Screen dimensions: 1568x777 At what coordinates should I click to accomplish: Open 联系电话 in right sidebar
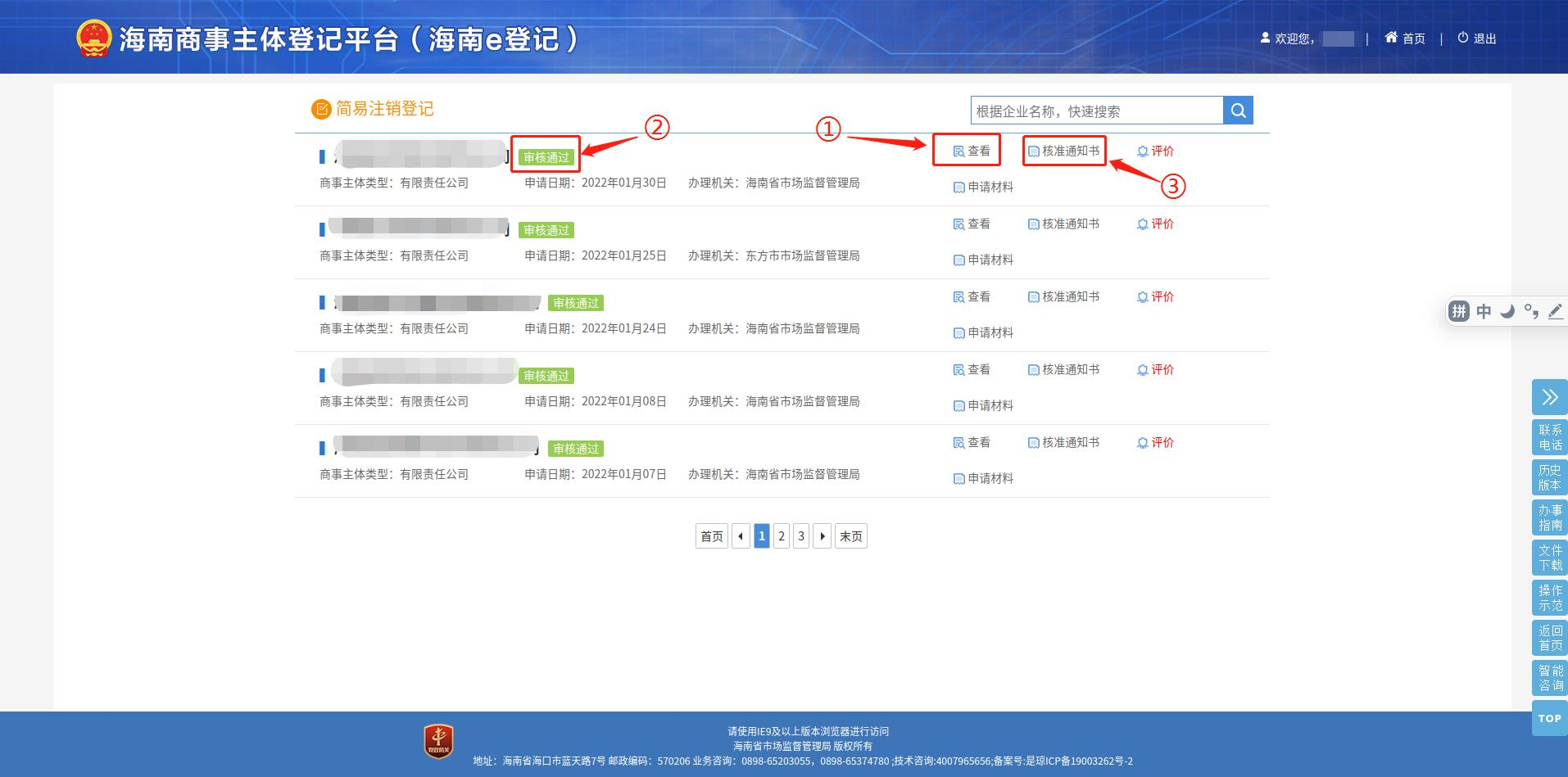(x=1549, y=438)
